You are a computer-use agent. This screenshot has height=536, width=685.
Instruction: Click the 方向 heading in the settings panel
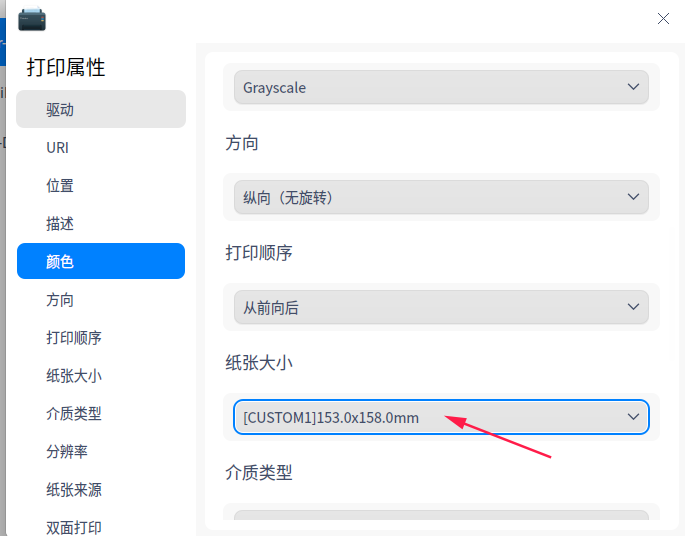242,143
